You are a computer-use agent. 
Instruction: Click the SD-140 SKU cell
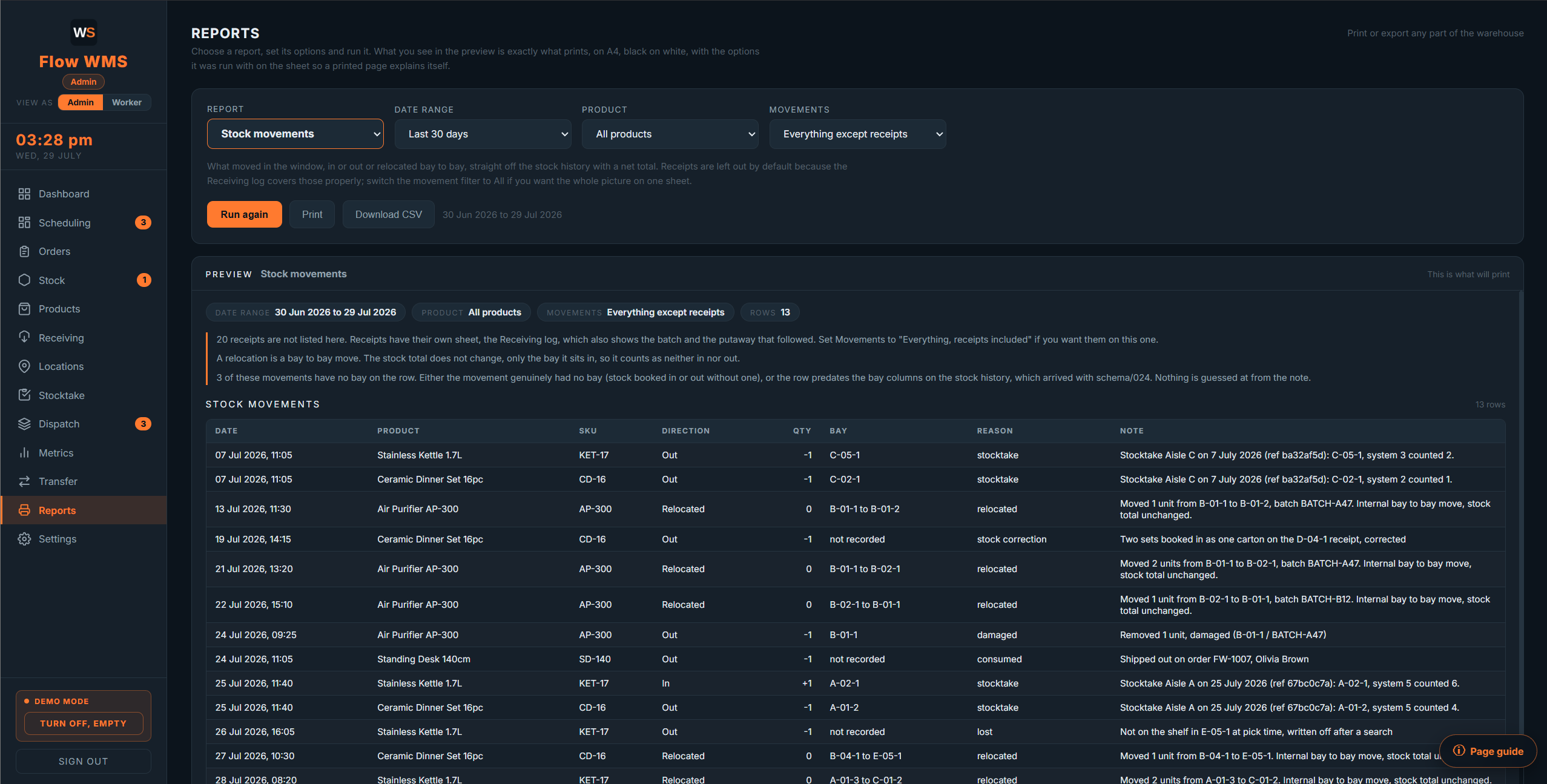(595, 659)
